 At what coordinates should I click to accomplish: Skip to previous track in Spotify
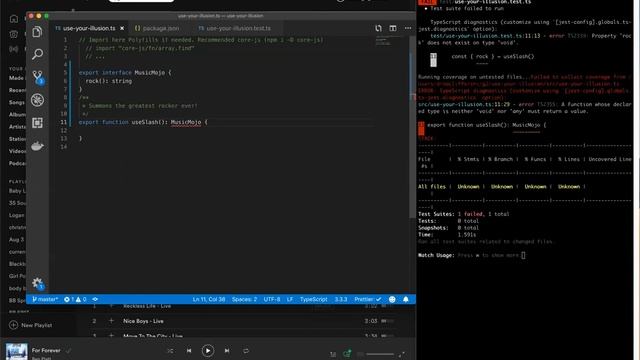(x=189, y=351)
